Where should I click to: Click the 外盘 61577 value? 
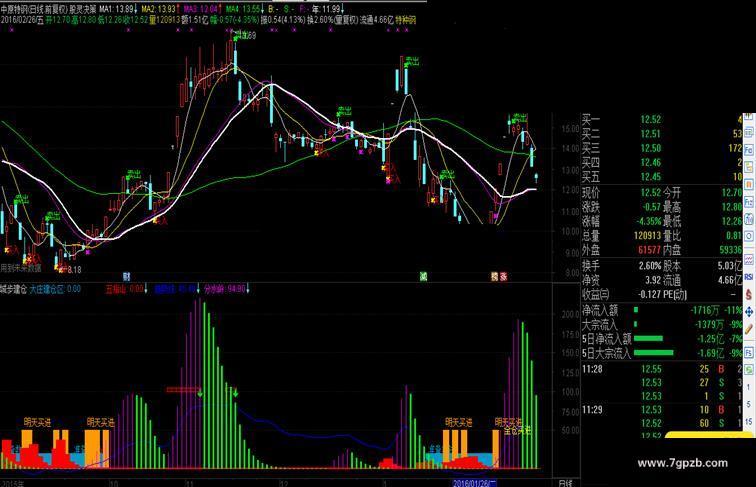(649, 250)
